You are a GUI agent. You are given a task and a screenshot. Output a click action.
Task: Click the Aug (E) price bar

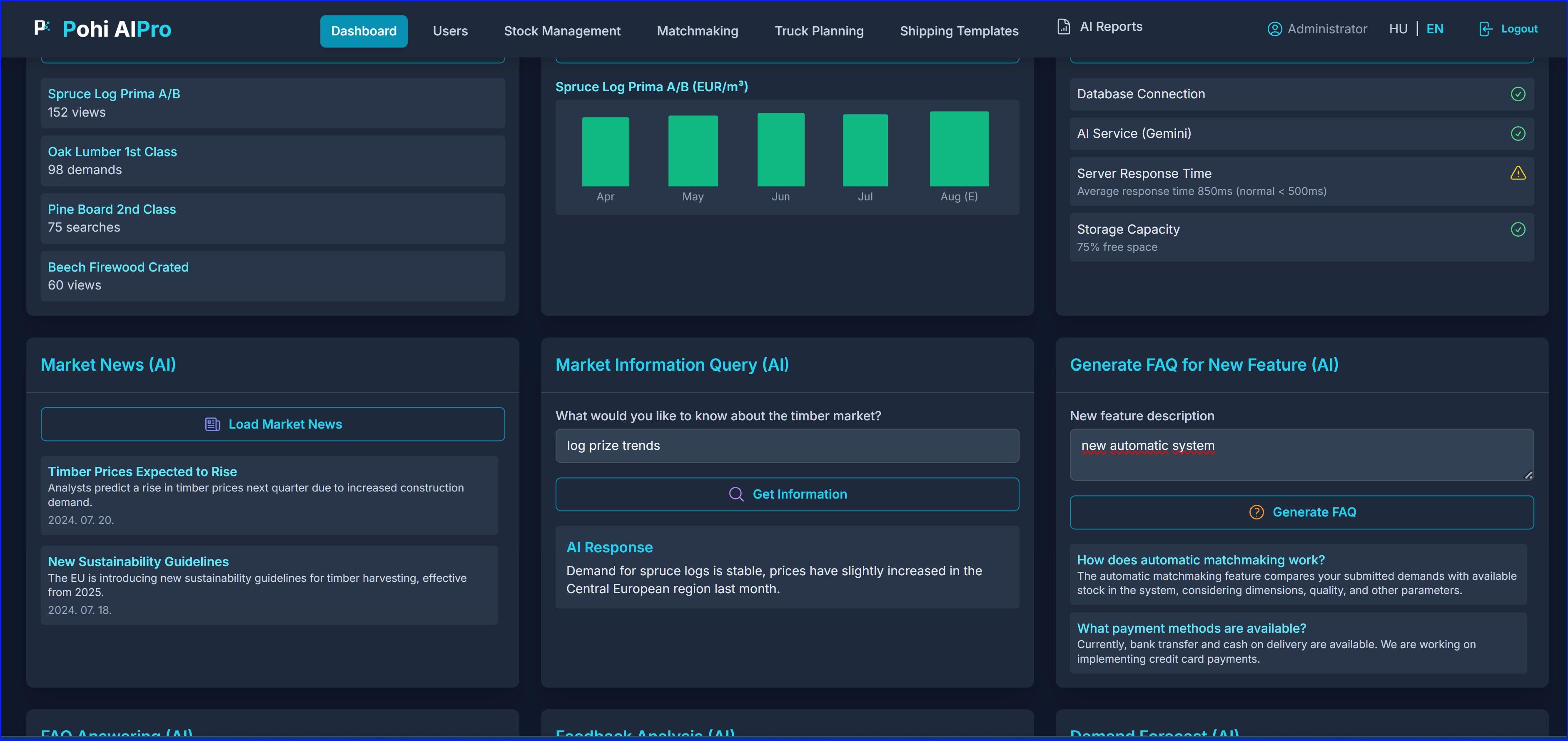click(x=959, y=149)
